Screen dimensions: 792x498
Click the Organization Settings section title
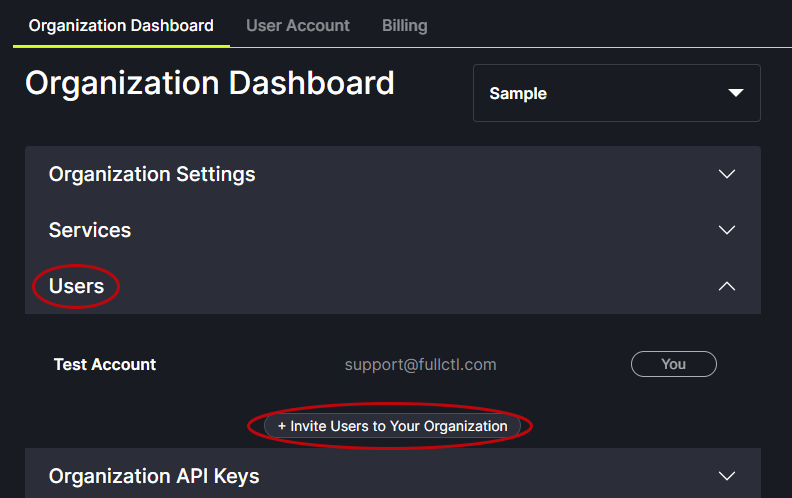click(x=152, y=174)
